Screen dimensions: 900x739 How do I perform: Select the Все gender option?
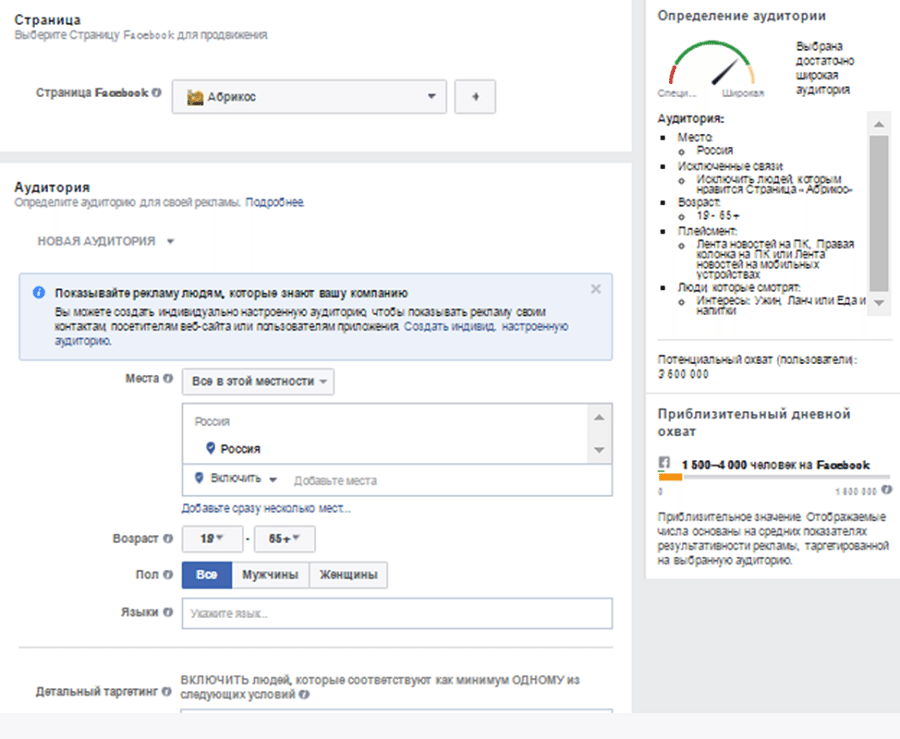click(x=207, y=575)
